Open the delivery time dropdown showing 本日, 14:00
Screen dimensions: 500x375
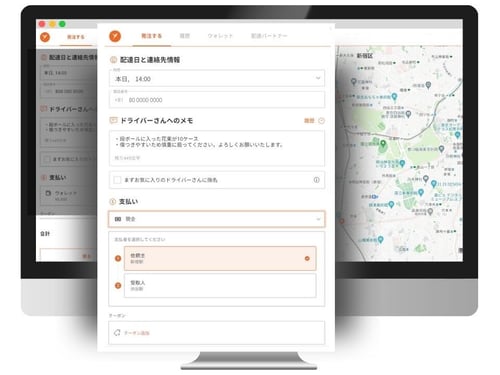click(217, 79)
